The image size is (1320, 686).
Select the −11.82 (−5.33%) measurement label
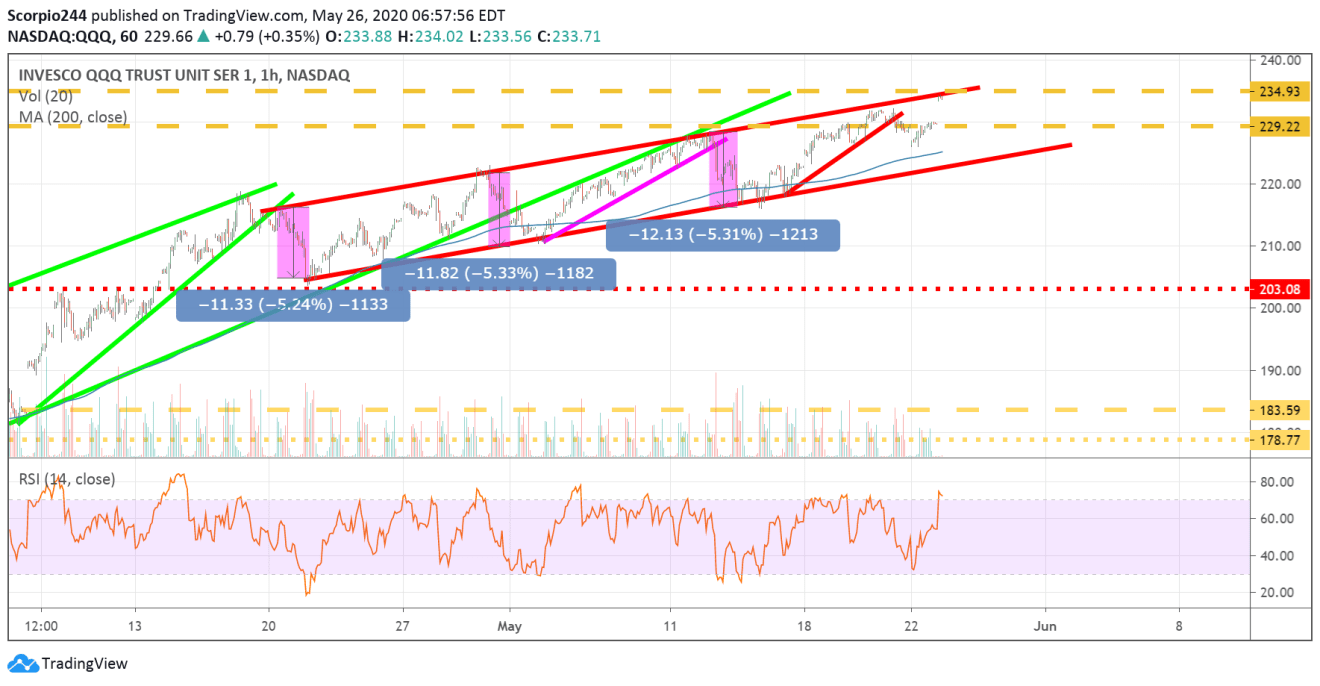tap(498, 272)
